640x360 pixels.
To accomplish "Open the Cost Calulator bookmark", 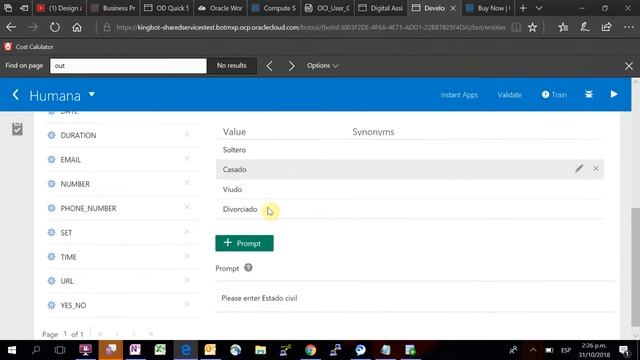I will pyautogui.click(x=29, y=47).
